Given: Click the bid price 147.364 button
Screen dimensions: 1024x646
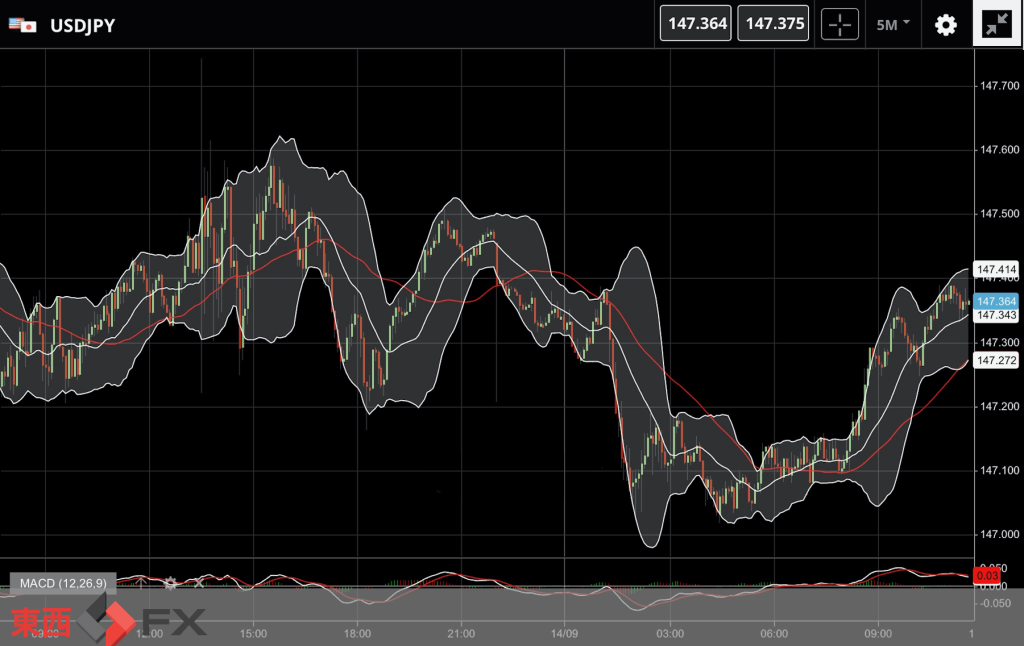Looking at the screenshot, I should (x=696, y=24).
